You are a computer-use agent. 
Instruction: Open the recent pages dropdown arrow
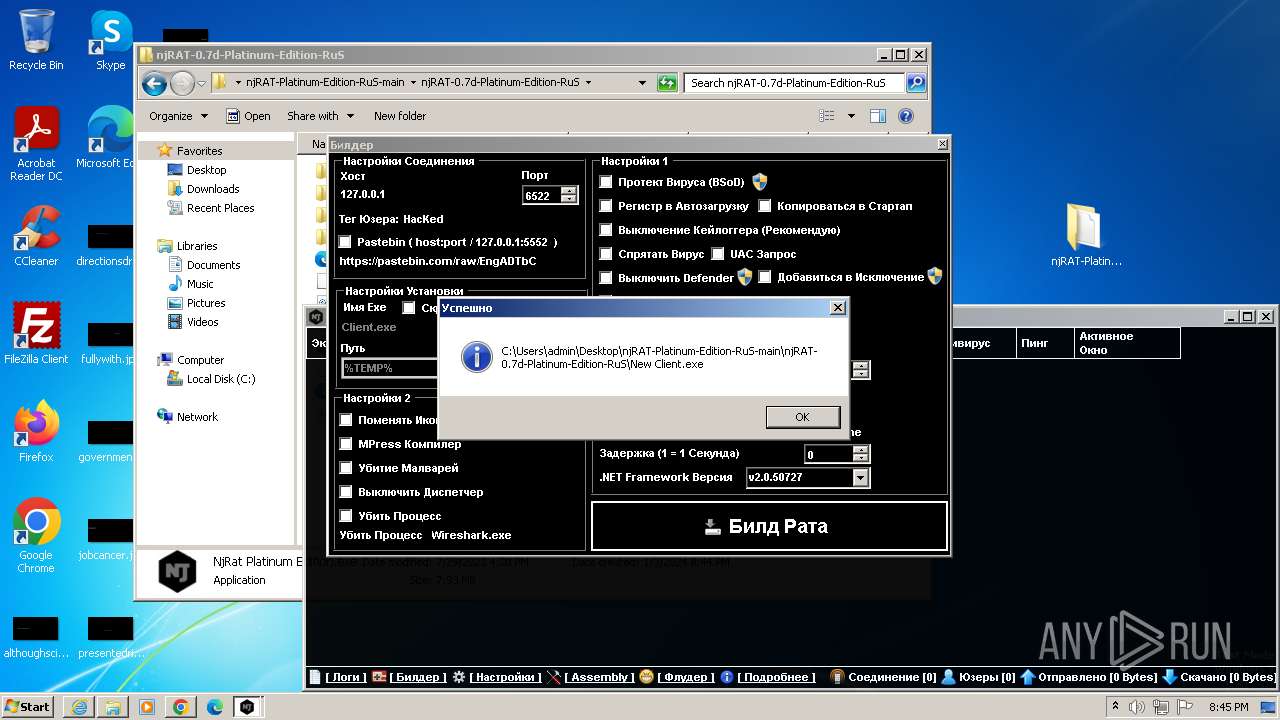[x=201, y=83]
